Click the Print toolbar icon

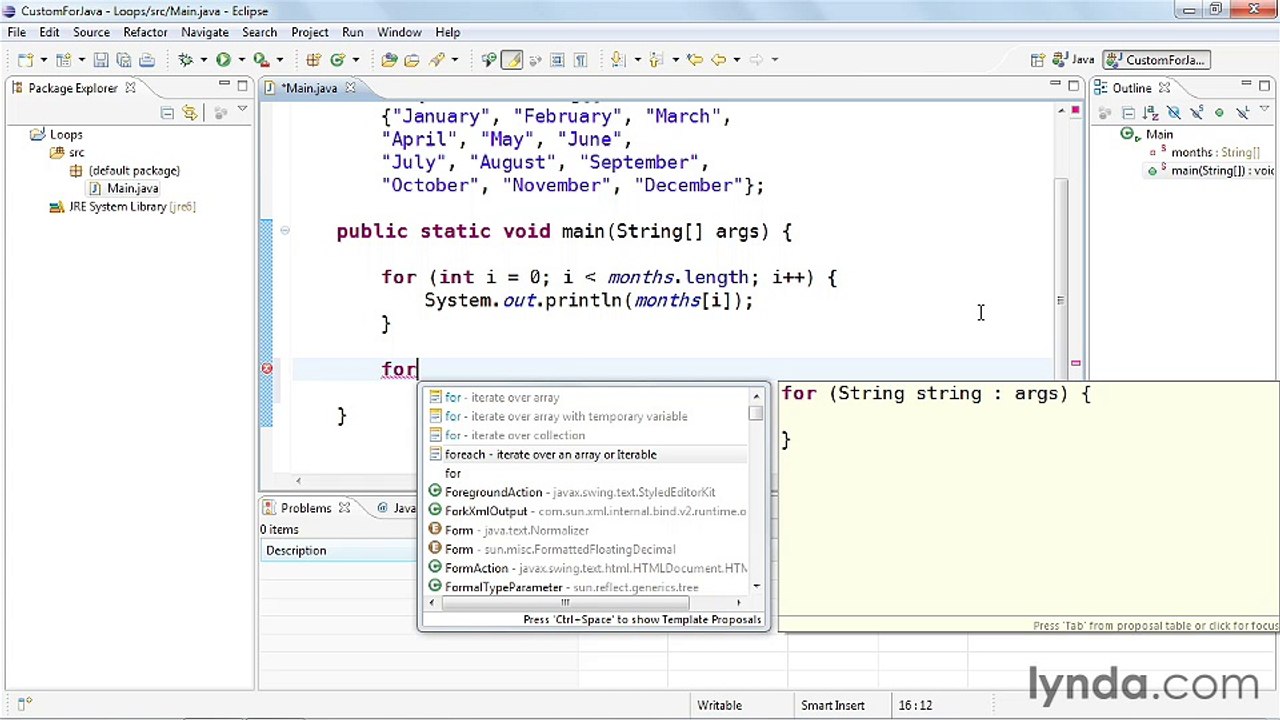click(147, 60)
